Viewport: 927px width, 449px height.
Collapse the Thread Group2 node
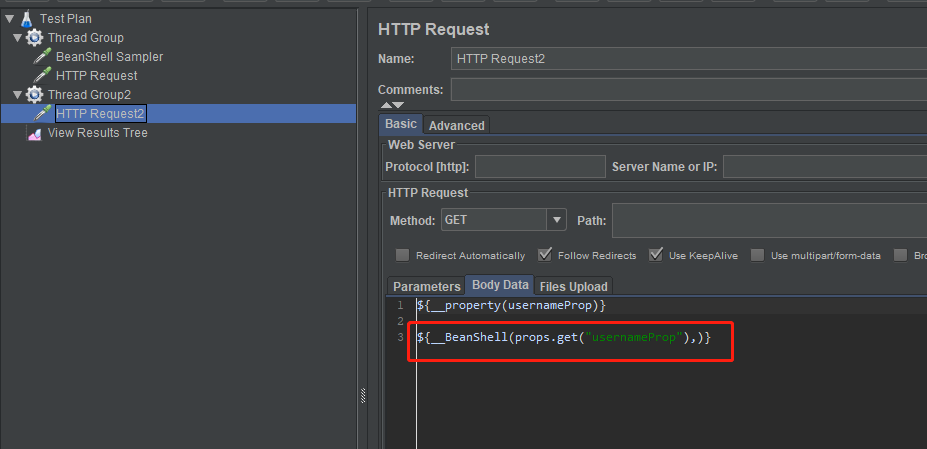point(18,95)
